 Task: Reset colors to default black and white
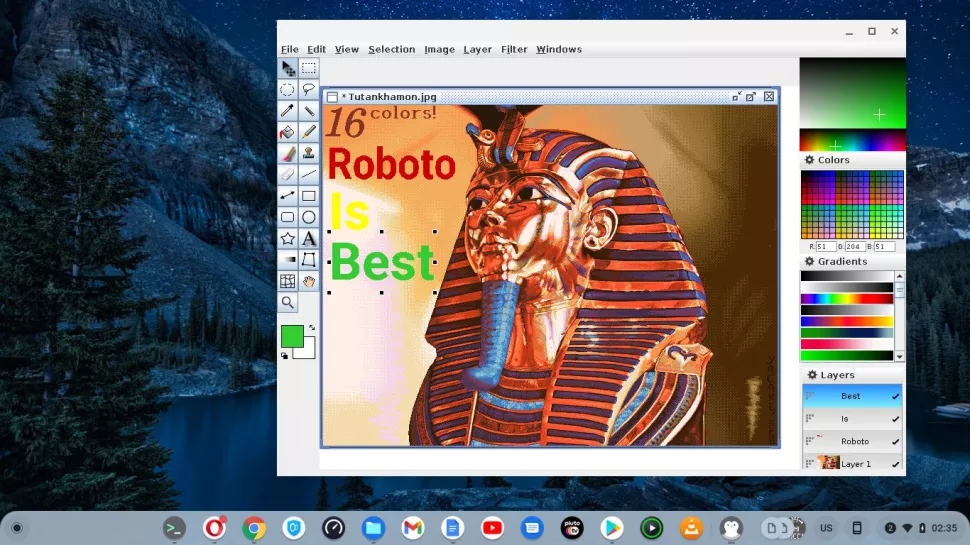pyautogui.click(x=285, y=356)
